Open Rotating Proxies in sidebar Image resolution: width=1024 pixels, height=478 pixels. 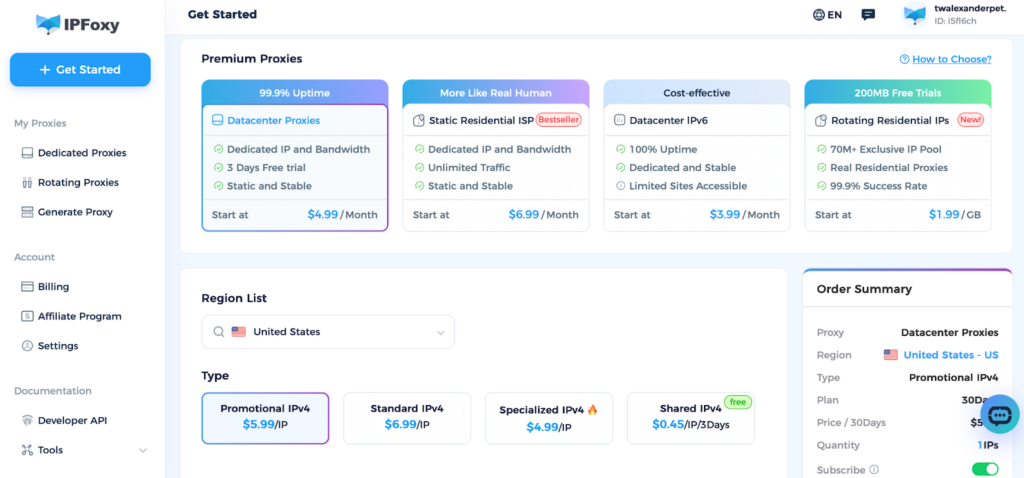point(78,183)
